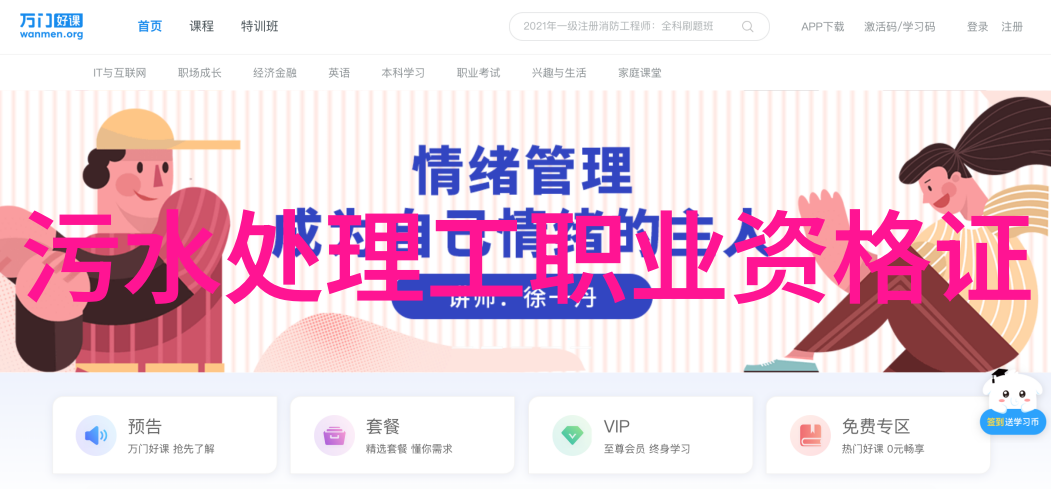This screenshot has width=1051, height=489.
Task: Open the 经济金融 category
Action: [x=275, y=73]
